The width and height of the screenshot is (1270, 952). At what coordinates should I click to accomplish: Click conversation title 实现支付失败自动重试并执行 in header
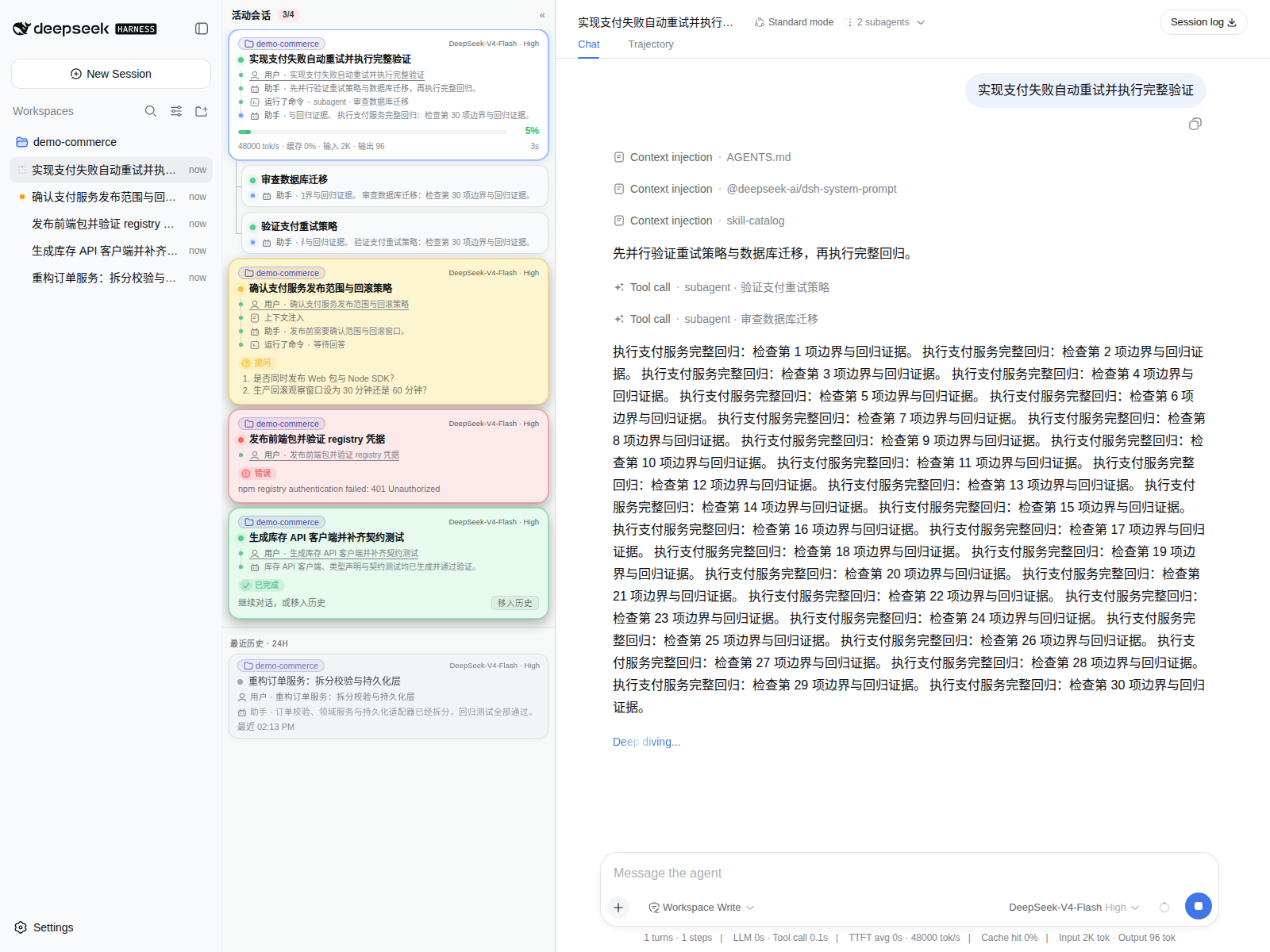pyautogui.click(x=656, y=22)
